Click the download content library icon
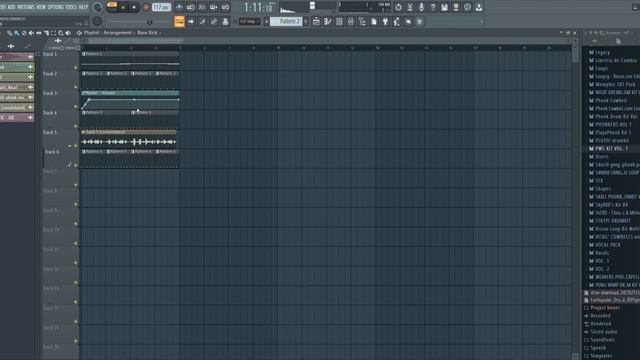The image size is (640, 360). click(479, 7)
